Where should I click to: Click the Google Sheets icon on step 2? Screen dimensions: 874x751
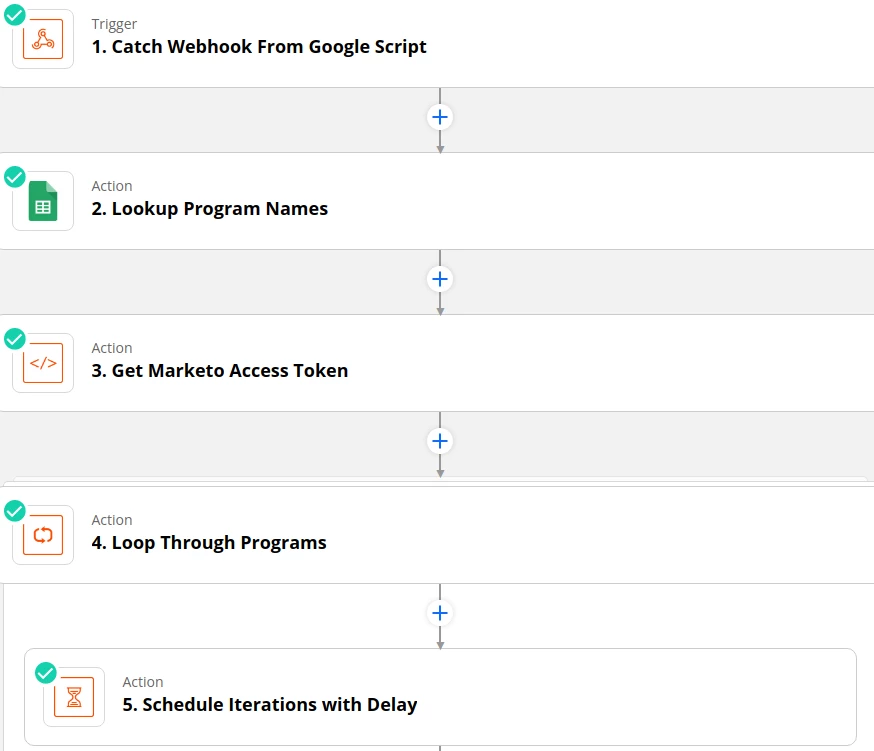click(43, 201)
